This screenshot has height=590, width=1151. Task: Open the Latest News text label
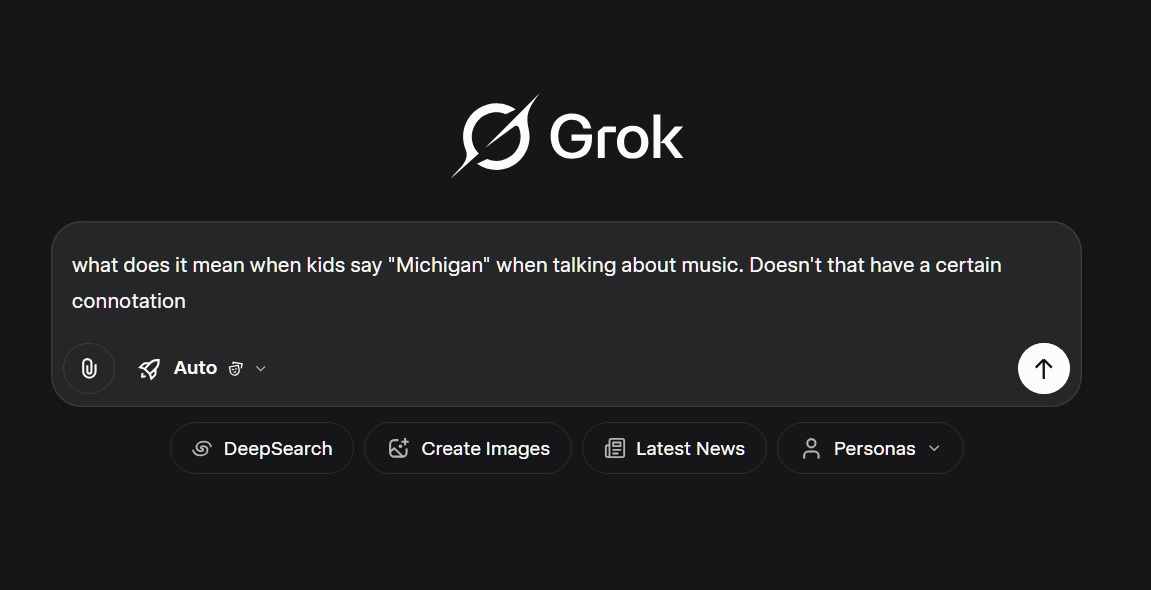click(690, 449)
